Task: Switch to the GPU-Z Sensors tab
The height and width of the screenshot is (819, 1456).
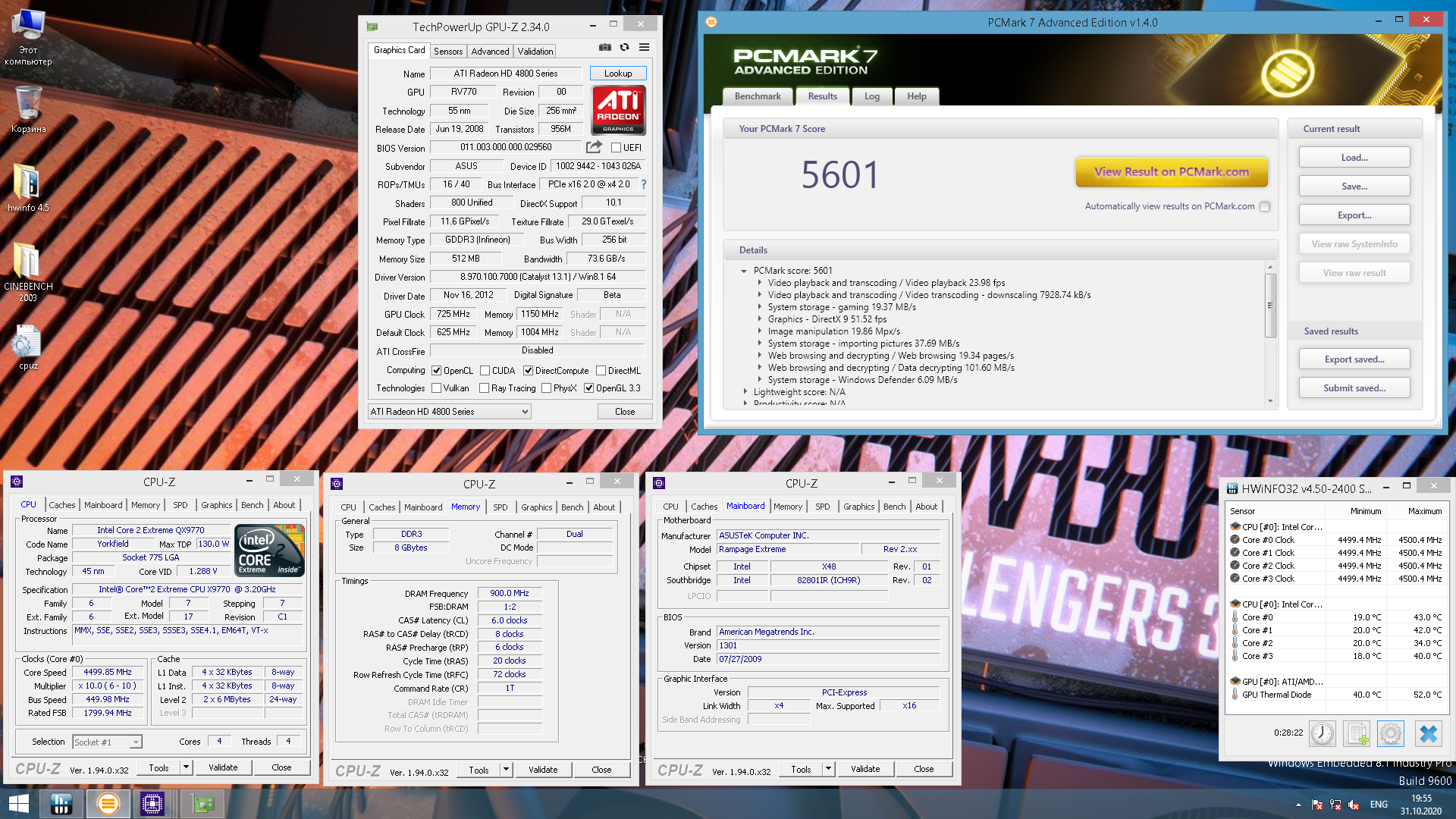Action: pyautogui.click(x=448, y=52)
